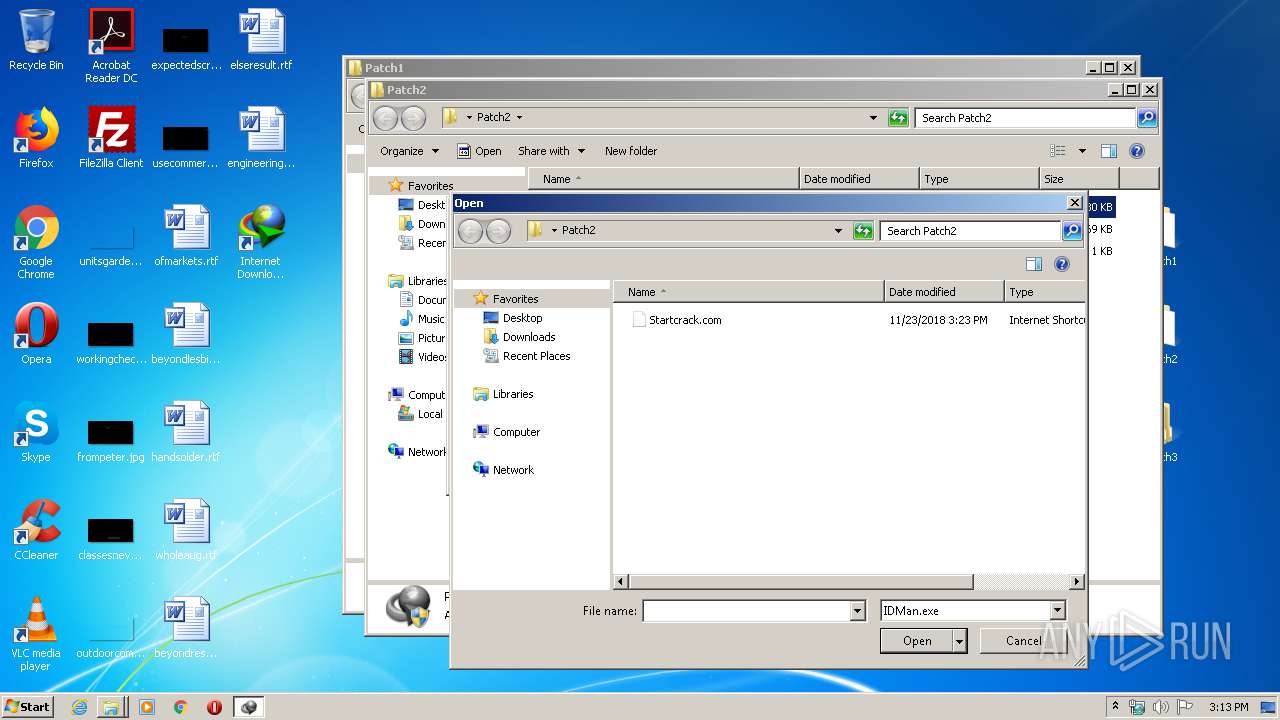
Task: Select Recent Places in Open dialog
Action: pyautogui.click(x=536, y=356)
